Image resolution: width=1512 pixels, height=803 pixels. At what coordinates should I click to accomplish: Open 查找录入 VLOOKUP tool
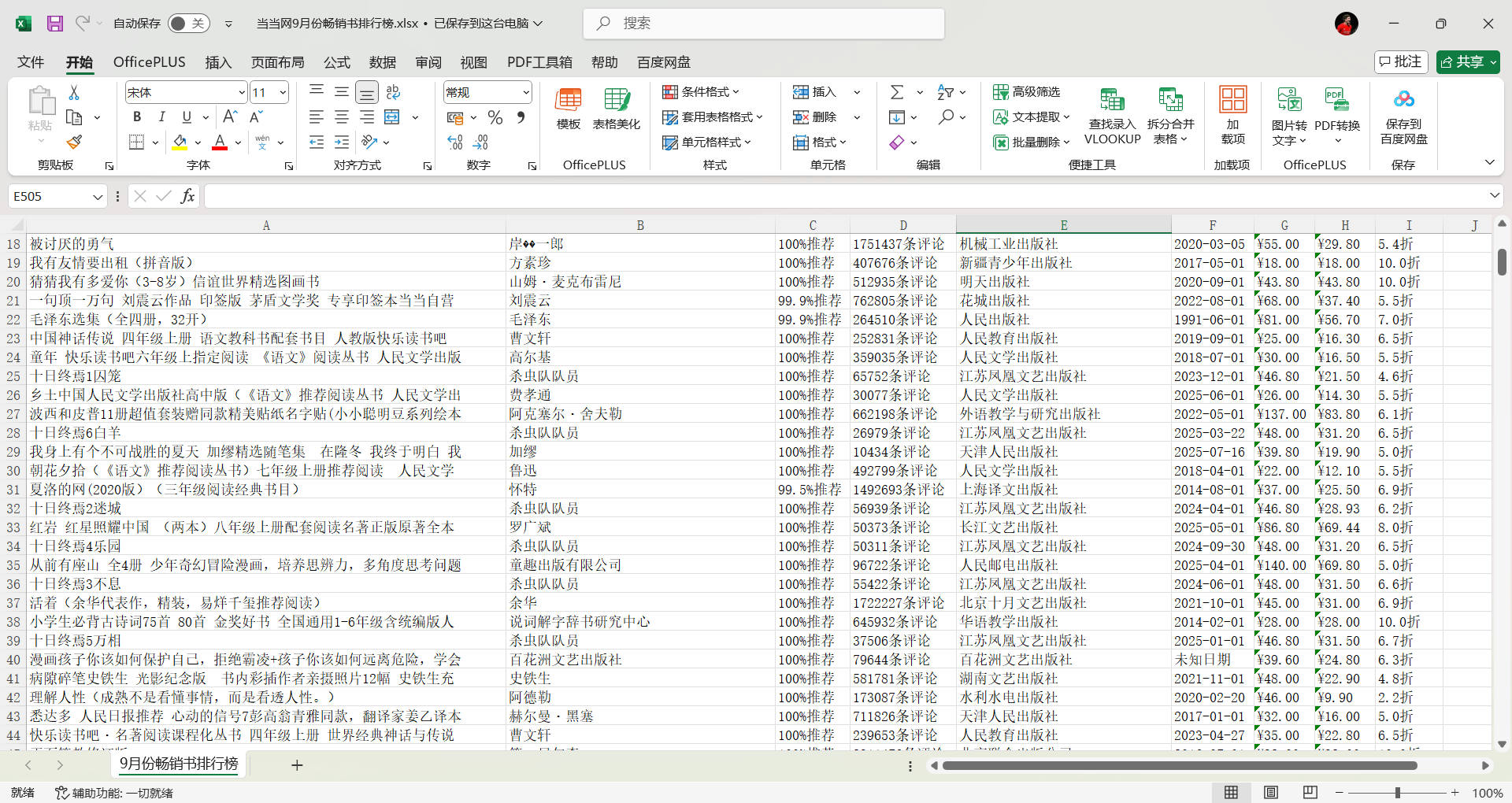[x=1112, y=117]
